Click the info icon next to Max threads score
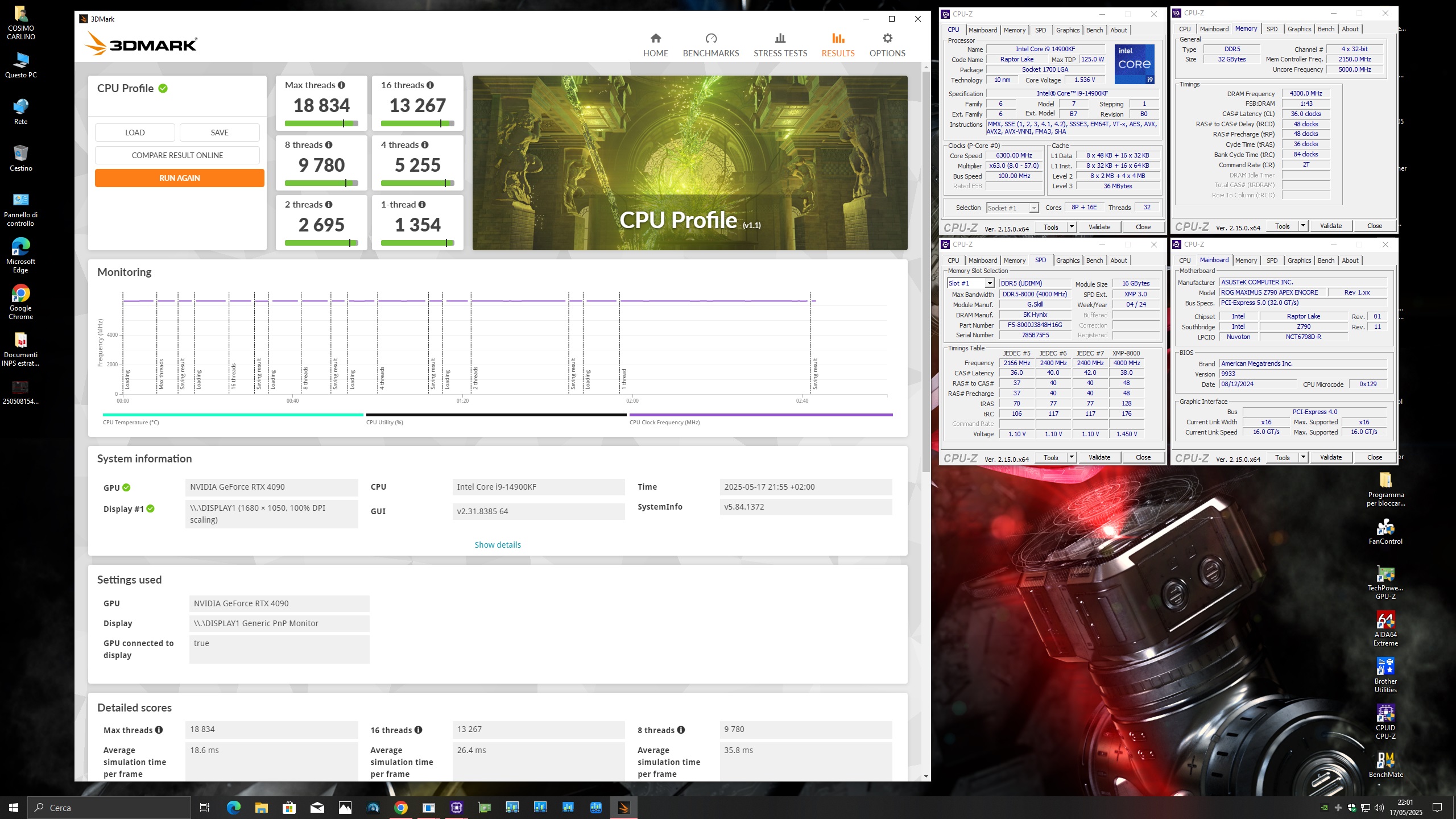 [341, 85]
